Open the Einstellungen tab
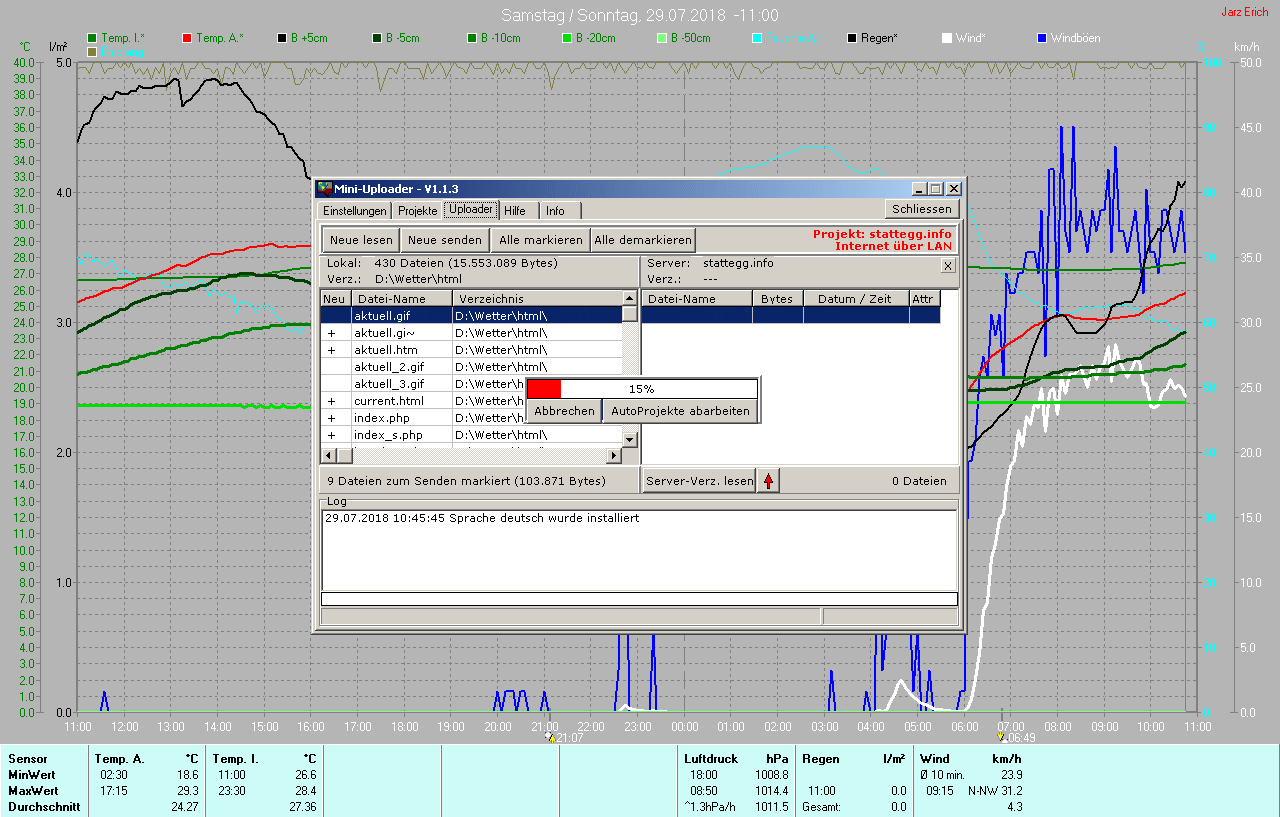This screenshot has height=817, width=1280. (x=354, y=211)
